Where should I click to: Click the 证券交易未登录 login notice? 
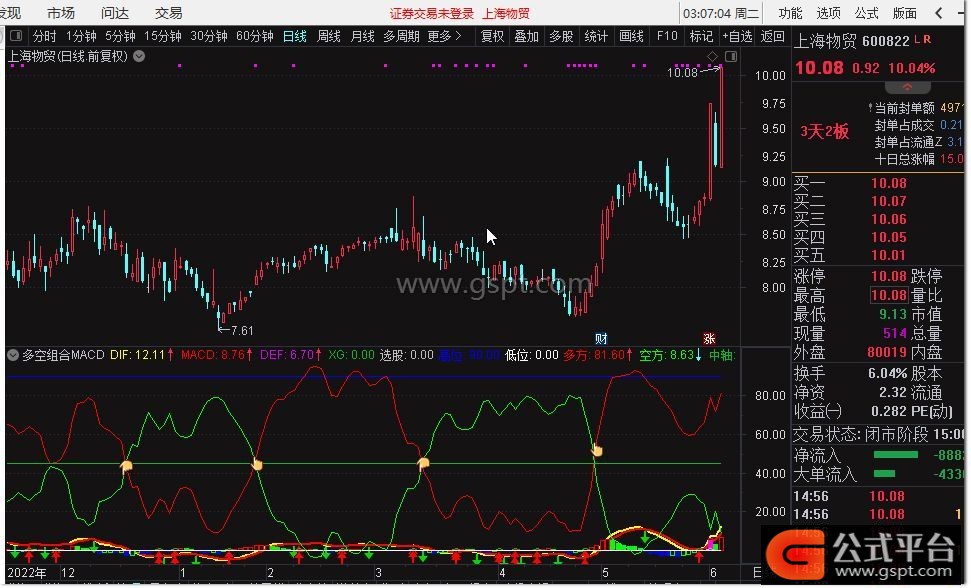pyautogui.click(x=432, y=14)
